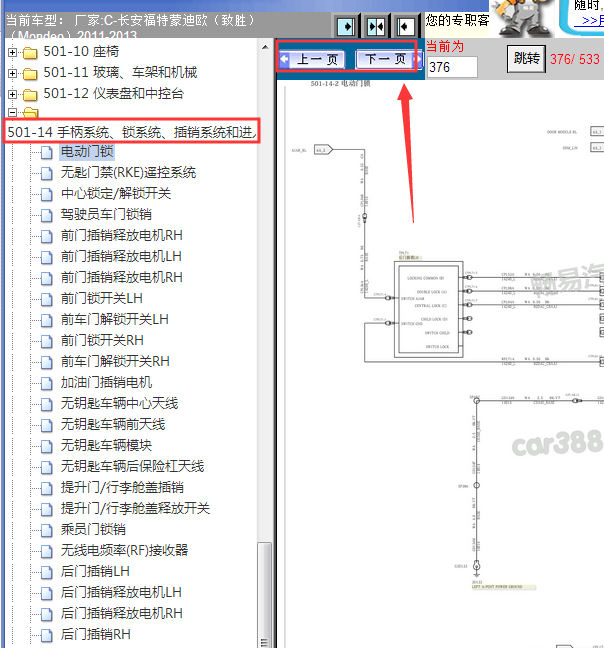Click page icon beside 中心锁定/解锁开关

[47, 194]
